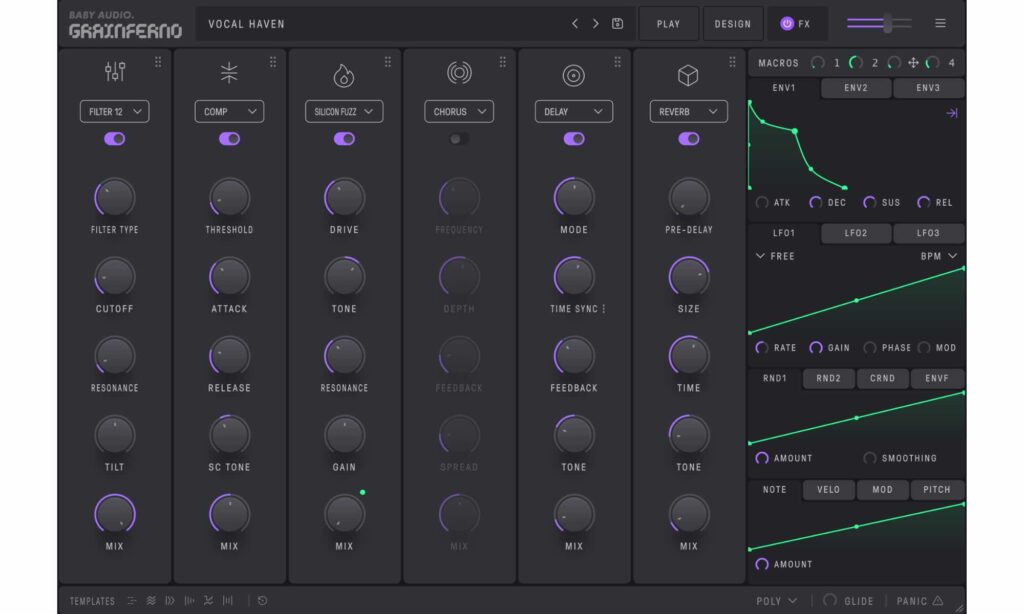Click the history icon in the bottom toolbar
The image size is (1024, 614).
point(262,601)
